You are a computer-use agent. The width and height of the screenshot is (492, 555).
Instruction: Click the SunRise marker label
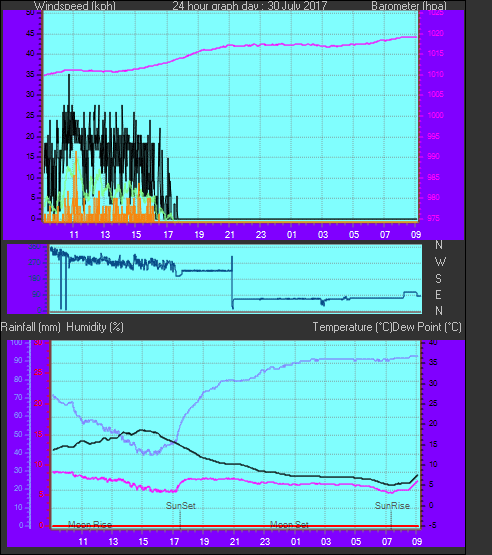point(392,505)
